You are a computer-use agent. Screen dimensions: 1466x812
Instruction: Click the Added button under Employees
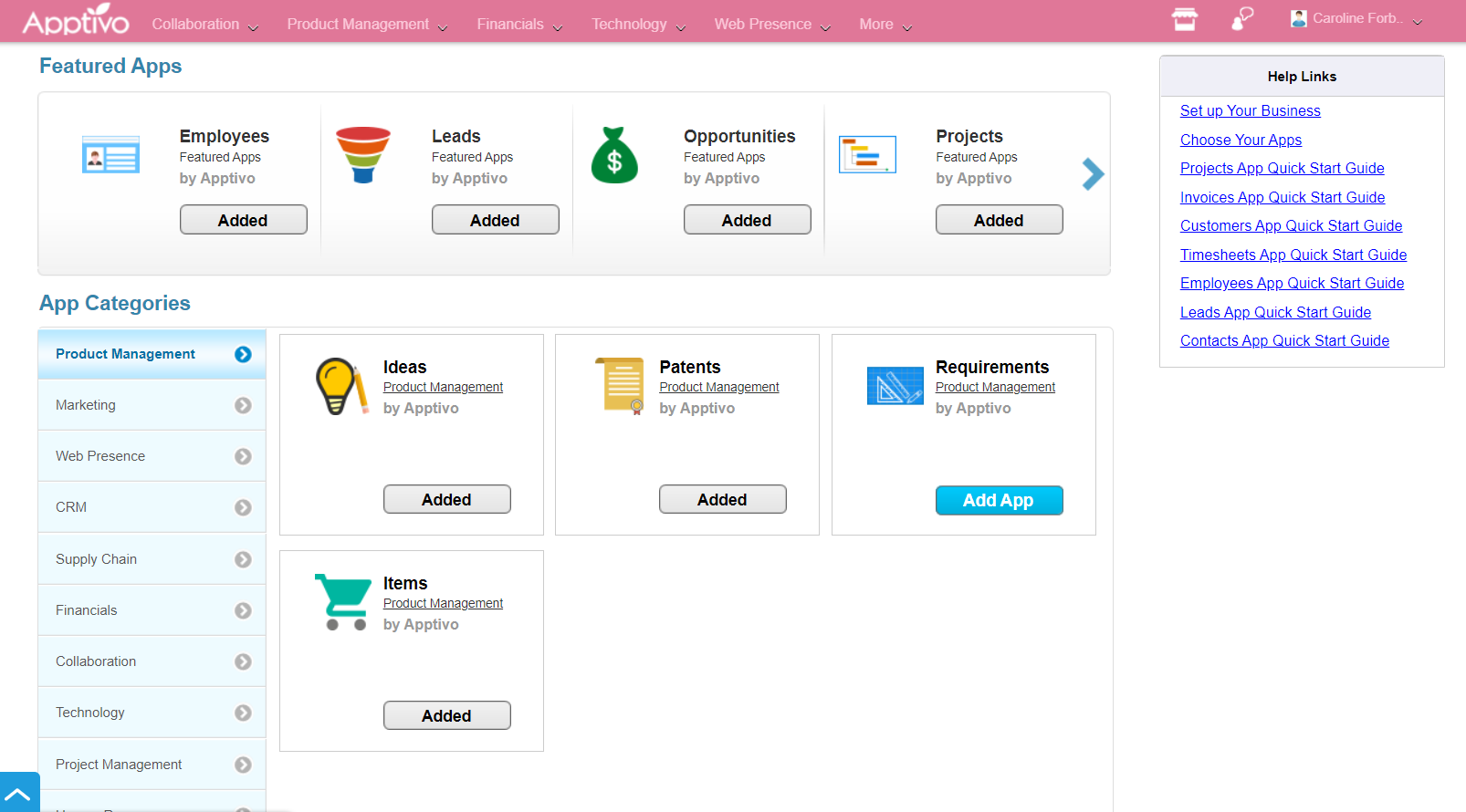coord(243,220)
